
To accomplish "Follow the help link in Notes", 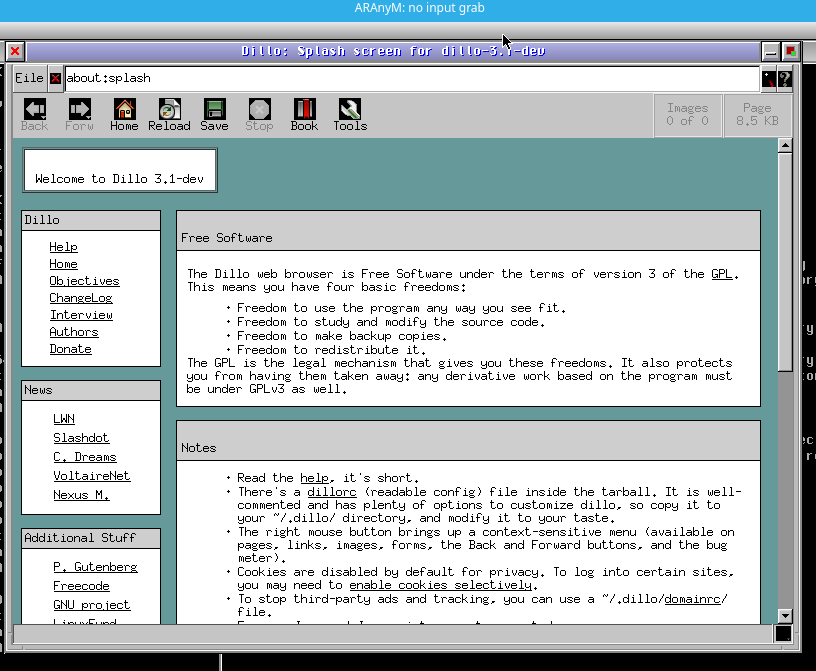I will 314,478.
